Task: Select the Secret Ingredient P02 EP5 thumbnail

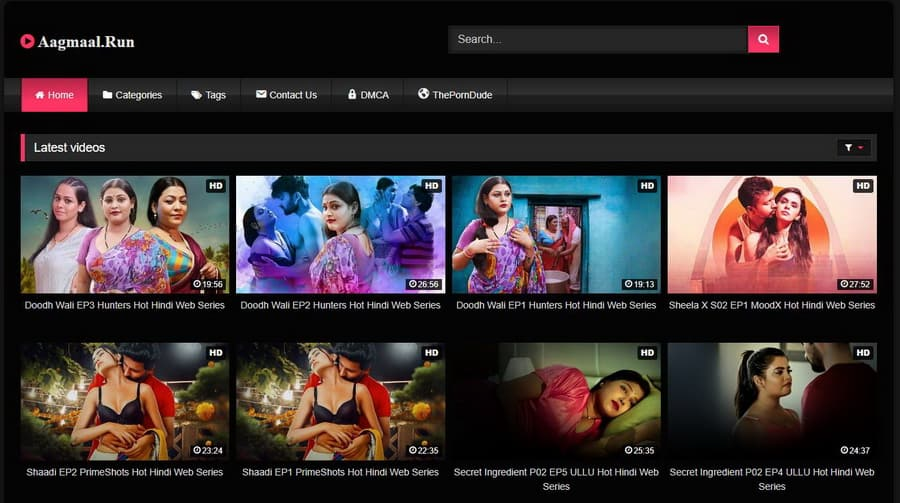Action: [556, 401]
